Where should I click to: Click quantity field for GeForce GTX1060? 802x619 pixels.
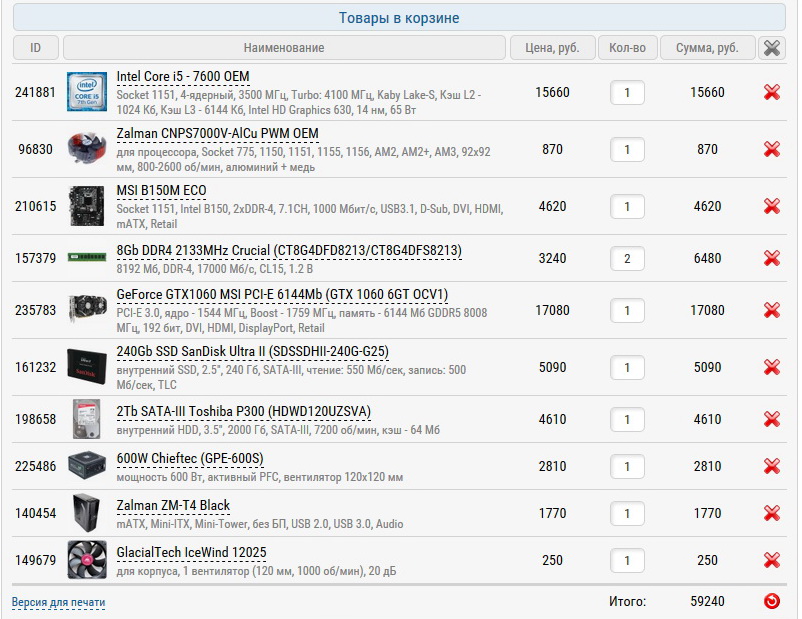[x=627, y=311]
